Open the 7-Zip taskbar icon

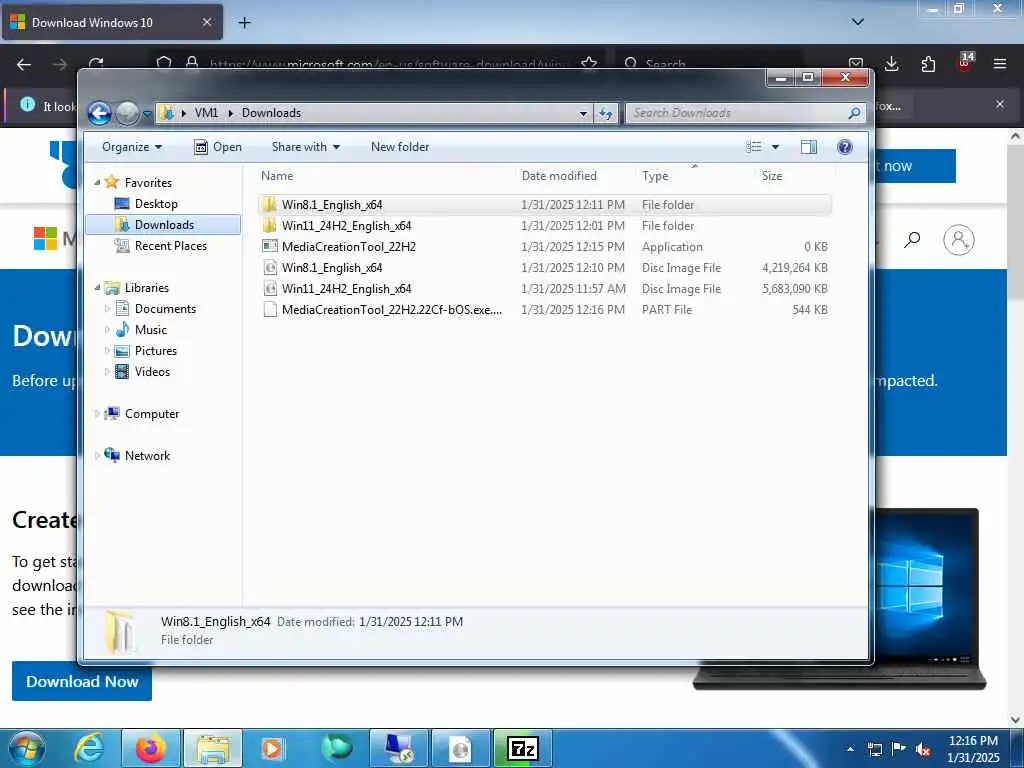pyautogui.click(x=522, y=748)
